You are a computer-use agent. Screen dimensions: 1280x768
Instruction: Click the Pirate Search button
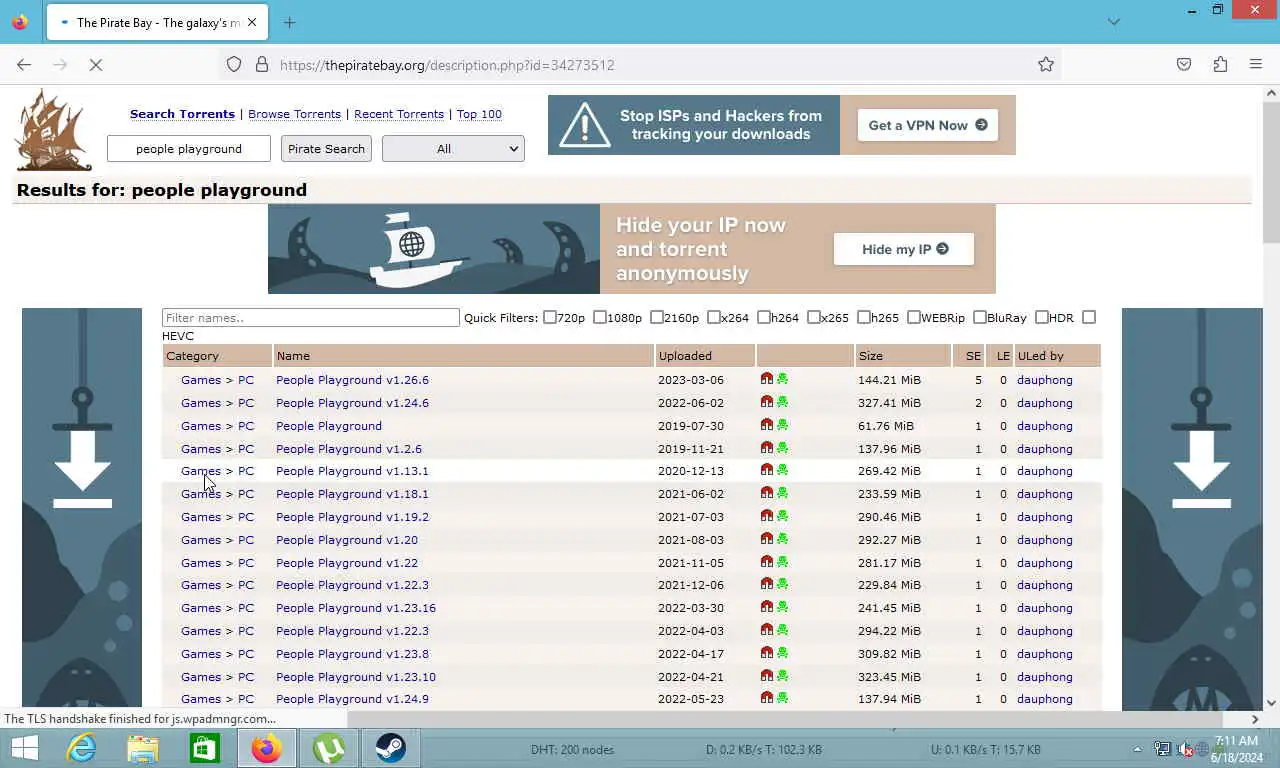pyautogui.click(x=326, y=149)
